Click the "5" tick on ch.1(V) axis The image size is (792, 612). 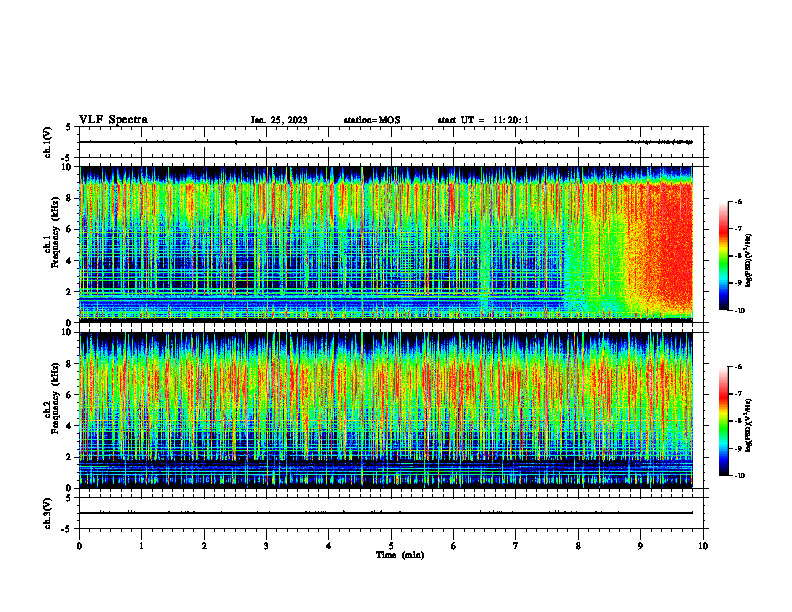(69, 127)
